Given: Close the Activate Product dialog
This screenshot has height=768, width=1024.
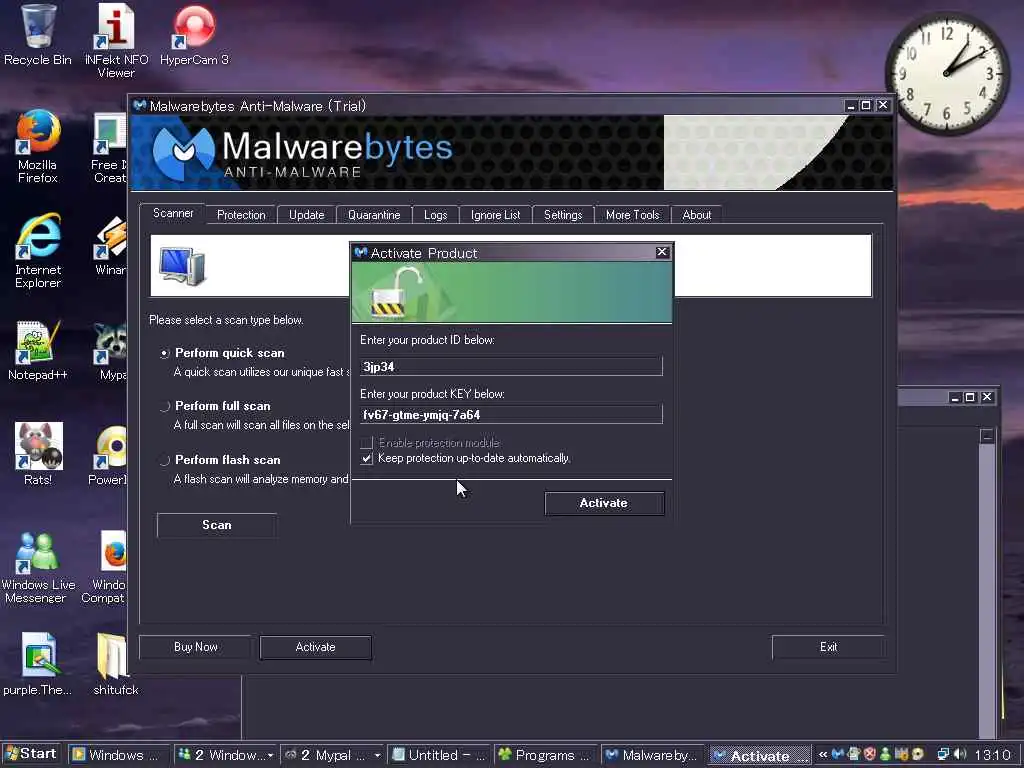Looking at the screenshot, I should click(662, 252).
